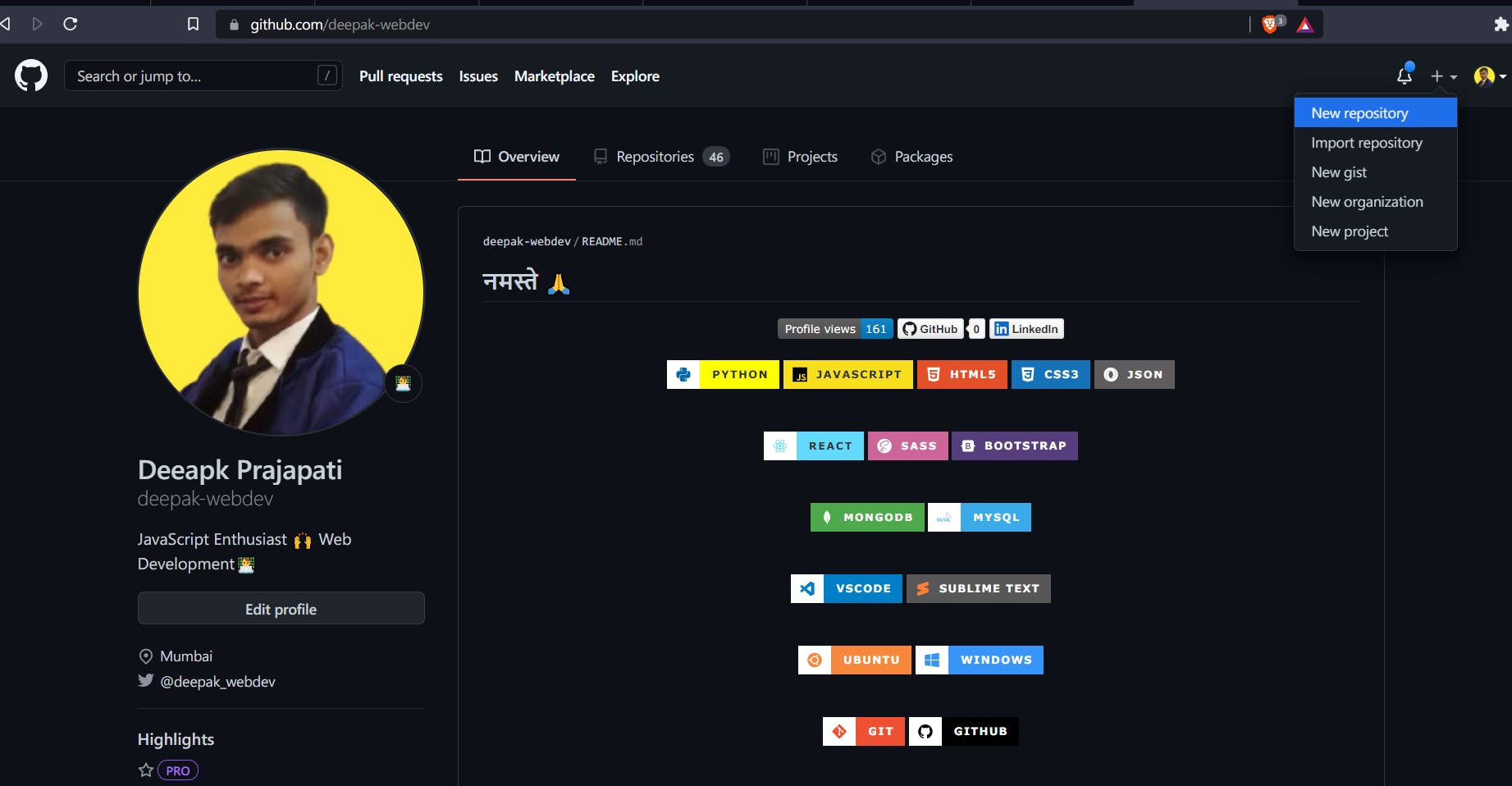Open browser extensions puzzle icon

1501,25
